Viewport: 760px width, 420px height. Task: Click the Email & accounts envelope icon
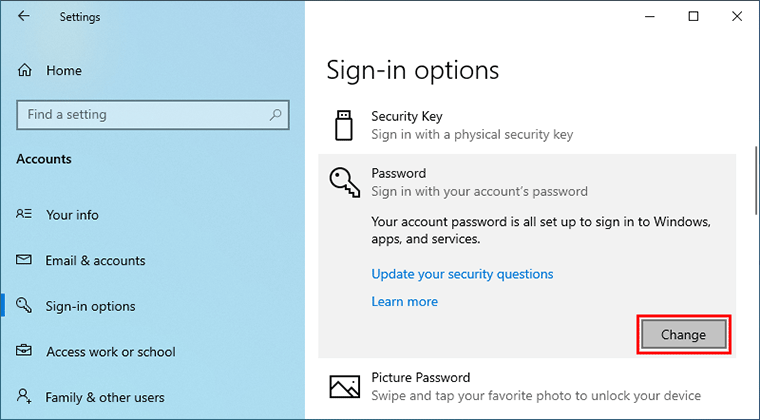[24, 260]
